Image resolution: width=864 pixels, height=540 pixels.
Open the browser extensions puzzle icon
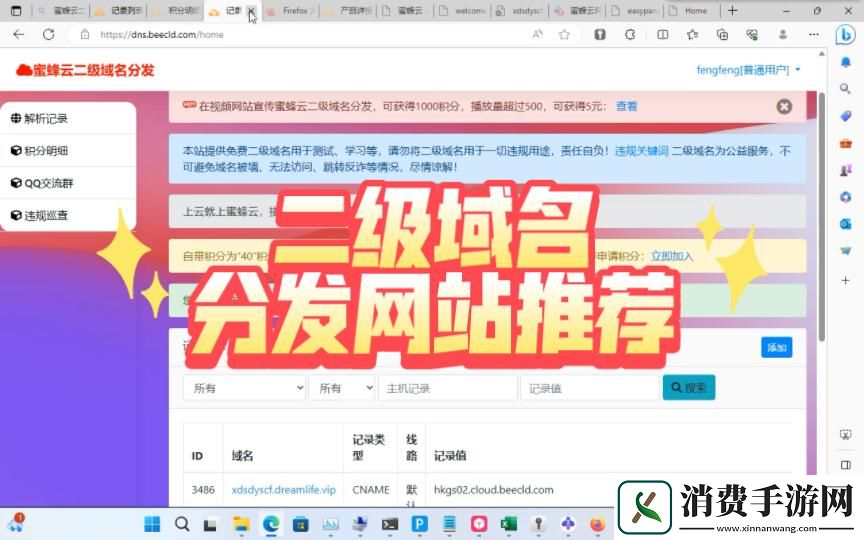(x=630, y=34)
